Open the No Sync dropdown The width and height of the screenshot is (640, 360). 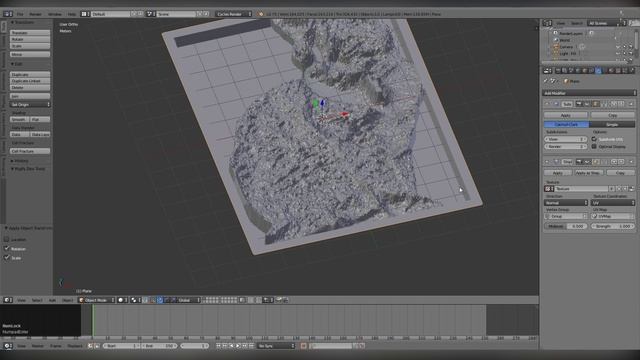[x=276, y=346]
